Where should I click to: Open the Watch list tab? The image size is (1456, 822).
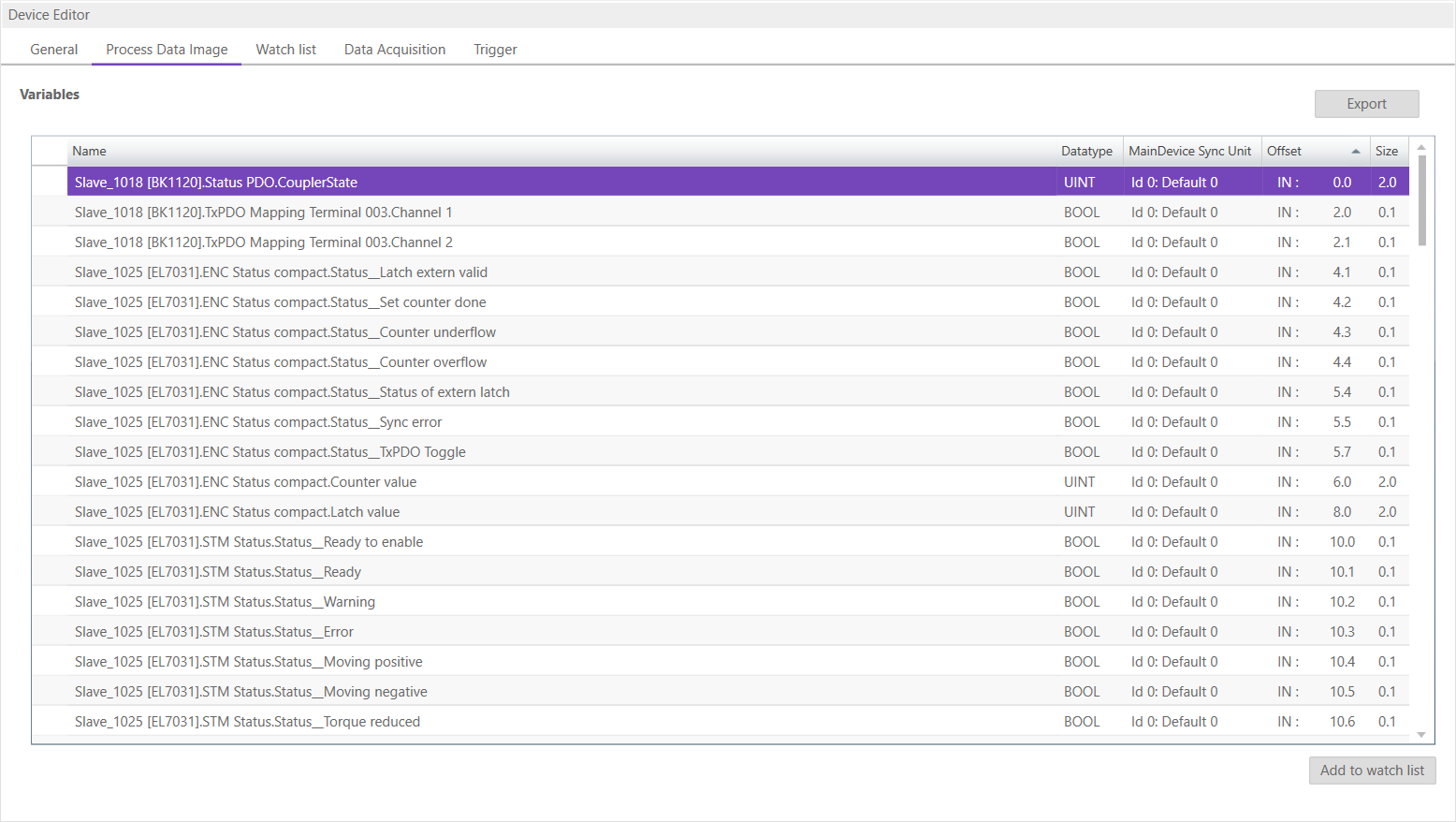285,50
